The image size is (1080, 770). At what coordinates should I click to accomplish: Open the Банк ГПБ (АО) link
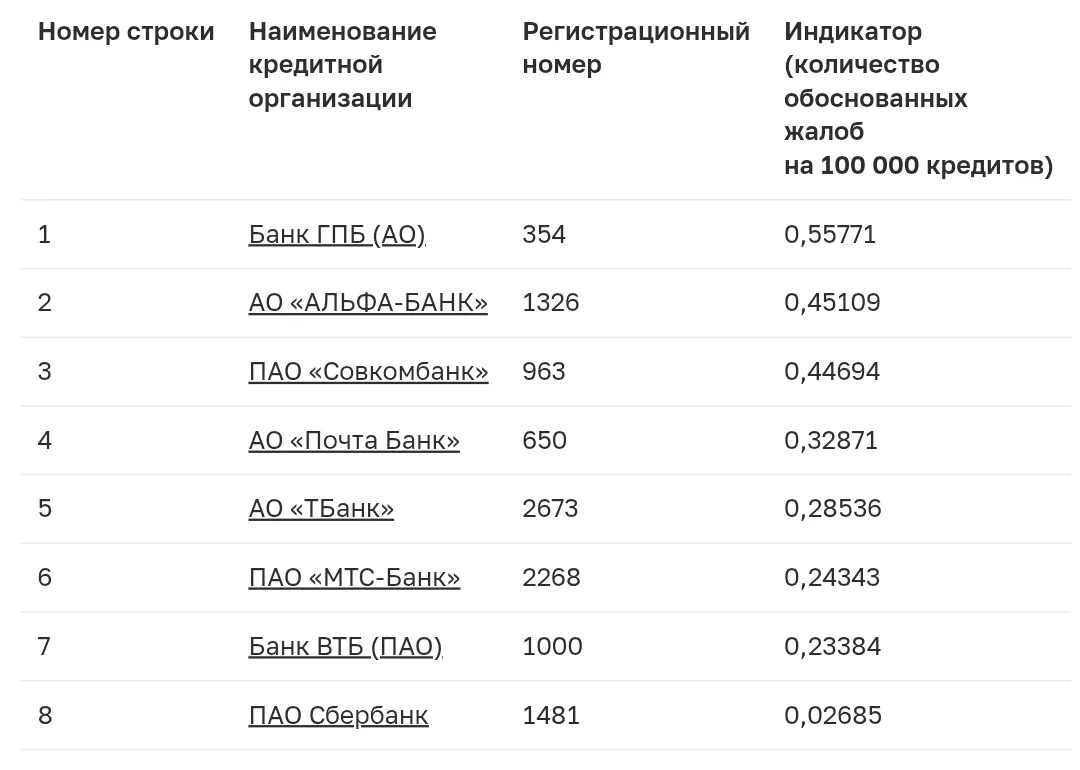coord(337,235)
